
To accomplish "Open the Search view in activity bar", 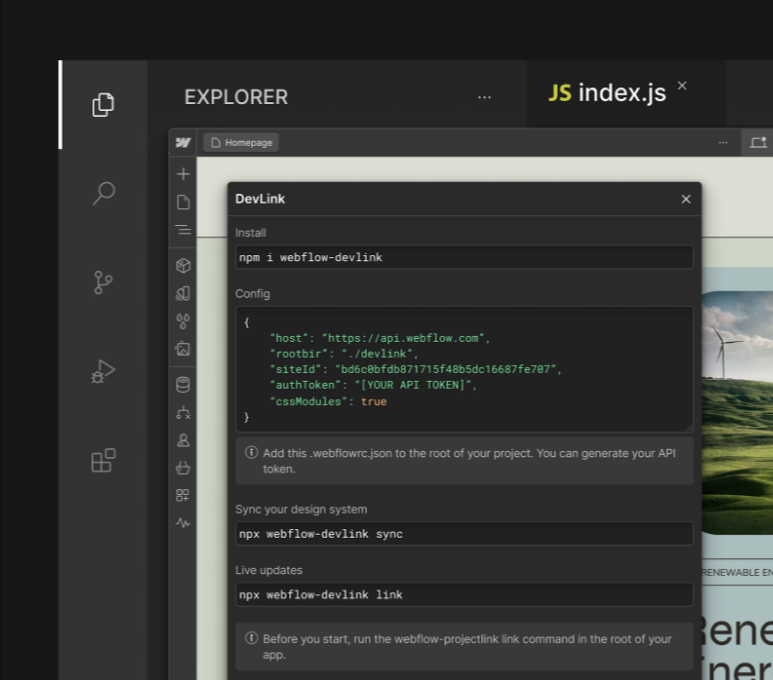I will click(104, 193).
